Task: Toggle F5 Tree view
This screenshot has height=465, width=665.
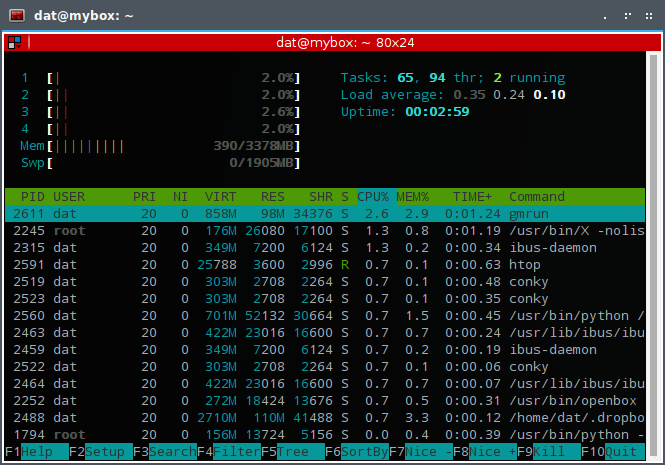Action: click(293, 452)
